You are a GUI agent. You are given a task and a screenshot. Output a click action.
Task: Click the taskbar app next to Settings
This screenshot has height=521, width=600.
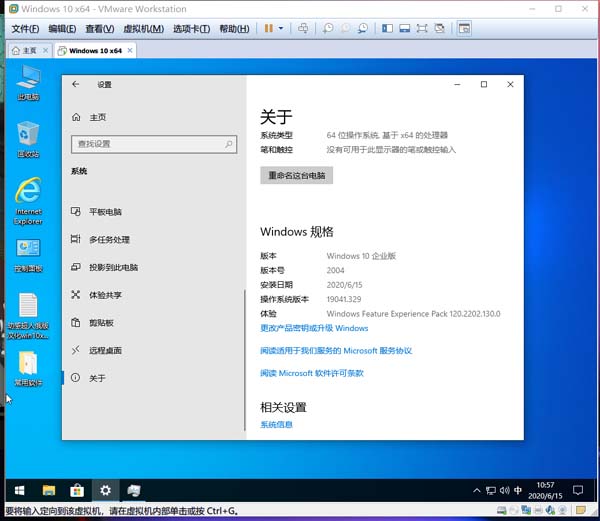point(134,490)
